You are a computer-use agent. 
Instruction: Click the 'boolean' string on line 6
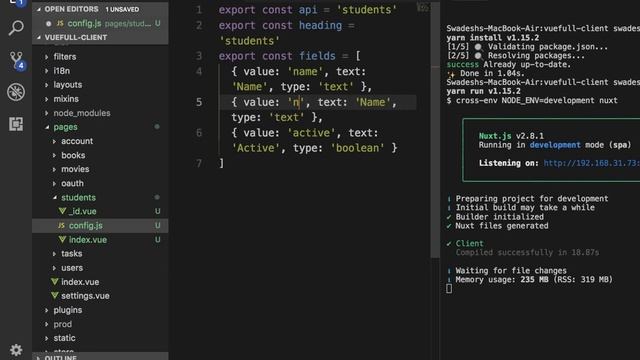coord(357,148)
